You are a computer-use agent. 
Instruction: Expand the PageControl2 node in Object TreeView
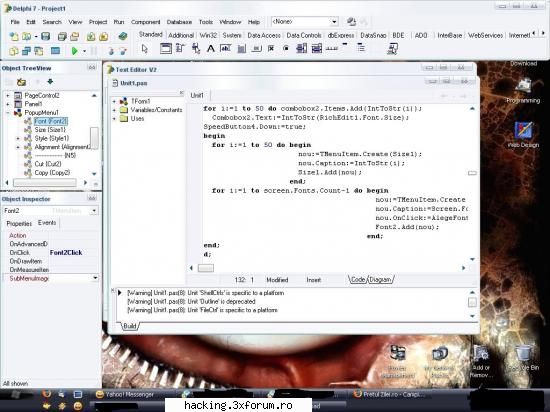pyautogui.click(x=8, y=95)
